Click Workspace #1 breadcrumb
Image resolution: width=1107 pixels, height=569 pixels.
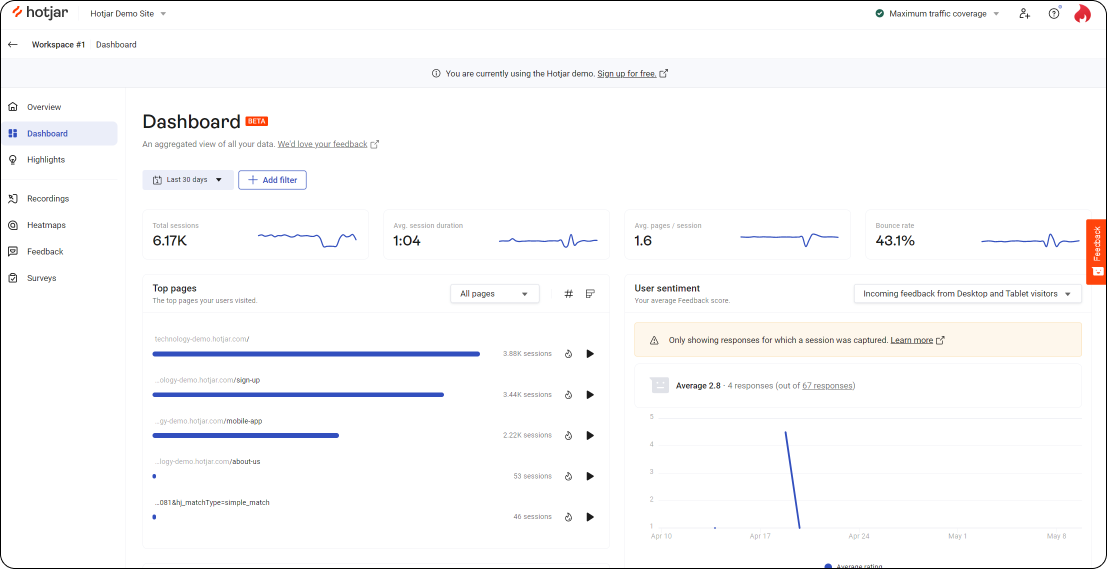point(59,44)
